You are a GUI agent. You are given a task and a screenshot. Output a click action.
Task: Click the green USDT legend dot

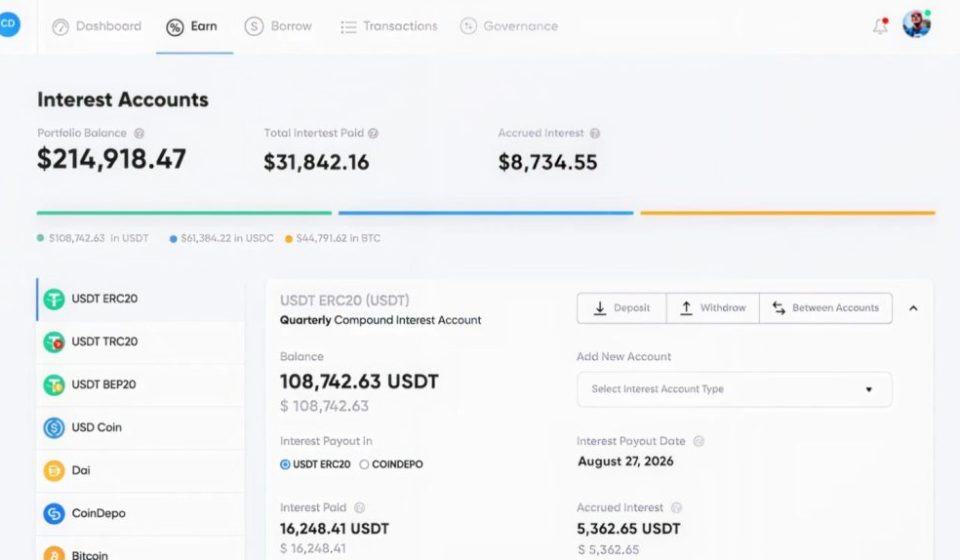pyautogui.click(x=40, y=238)
